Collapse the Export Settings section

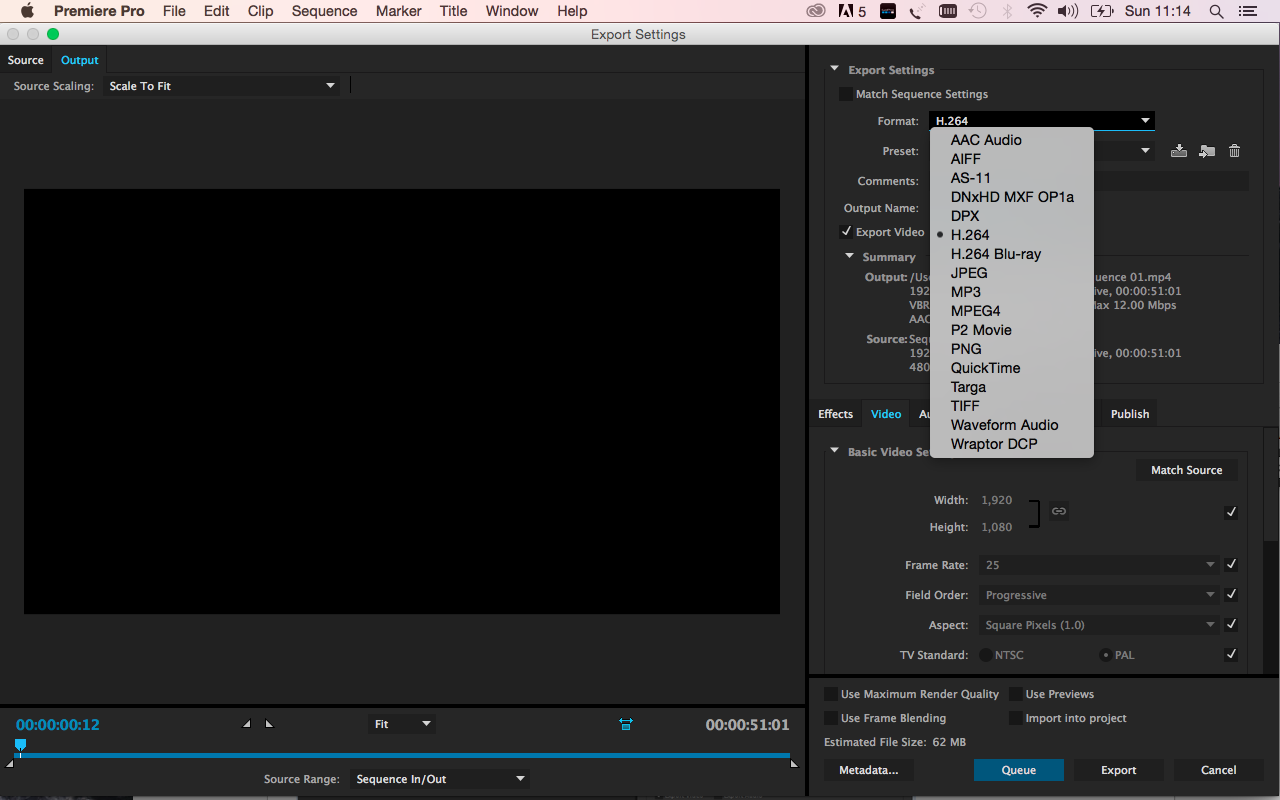click(834, 70)
